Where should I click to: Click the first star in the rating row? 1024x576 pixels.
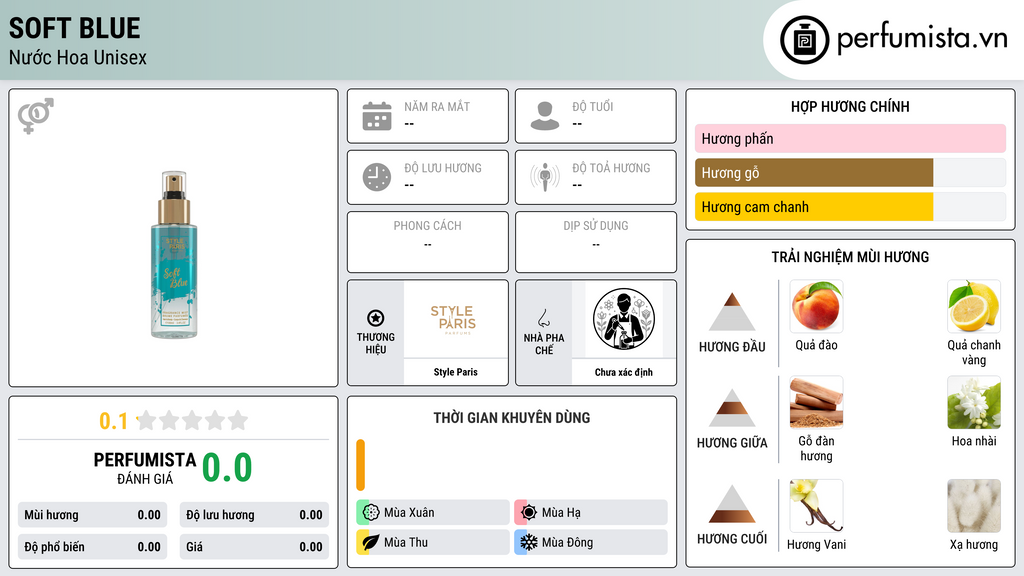pos(147,420)
